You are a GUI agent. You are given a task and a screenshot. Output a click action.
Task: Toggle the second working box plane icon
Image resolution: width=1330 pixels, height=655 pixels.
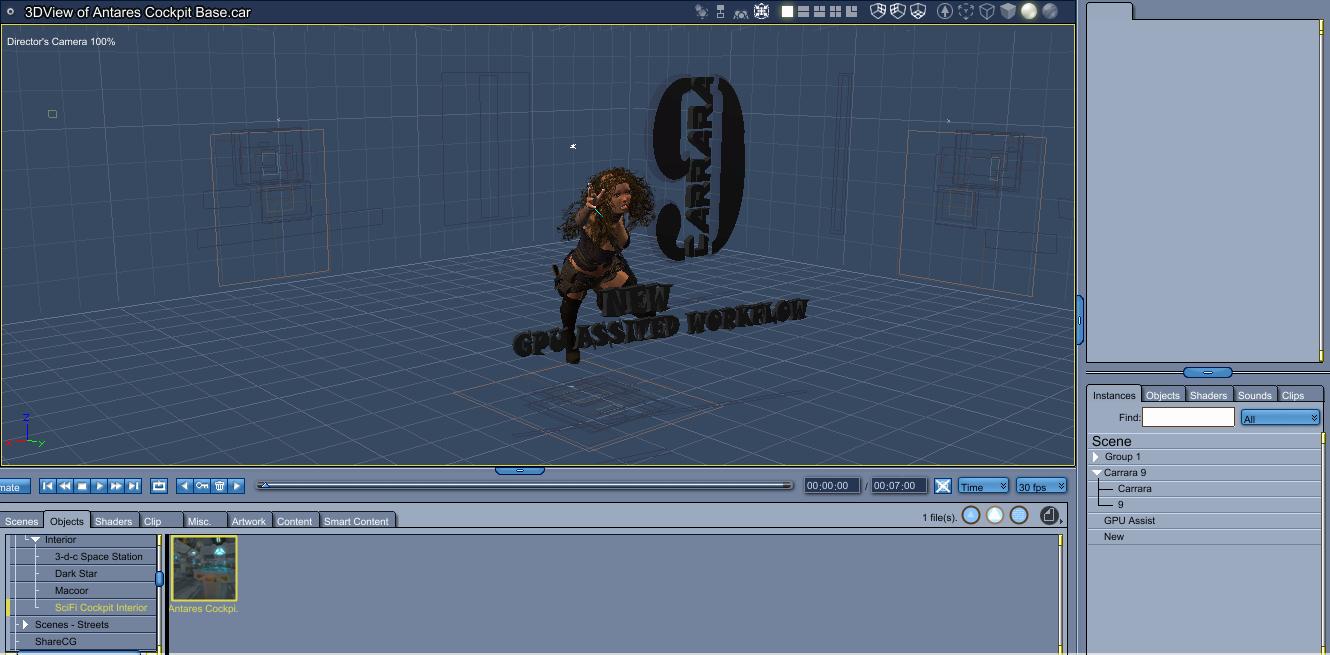click(897, 12)
